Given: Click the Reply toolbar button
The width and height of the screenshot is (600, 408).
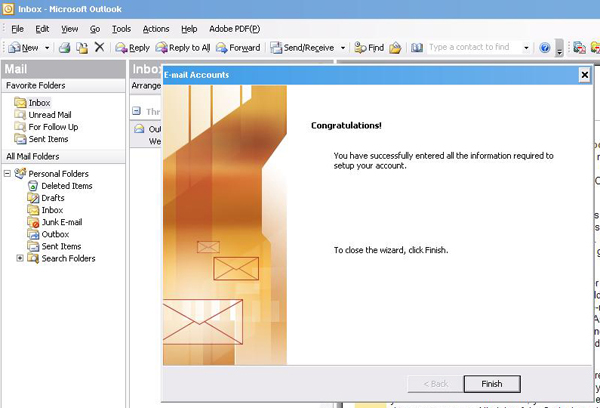Looking at the screenshot, I should pyautogui.click(x=132, y=47).
